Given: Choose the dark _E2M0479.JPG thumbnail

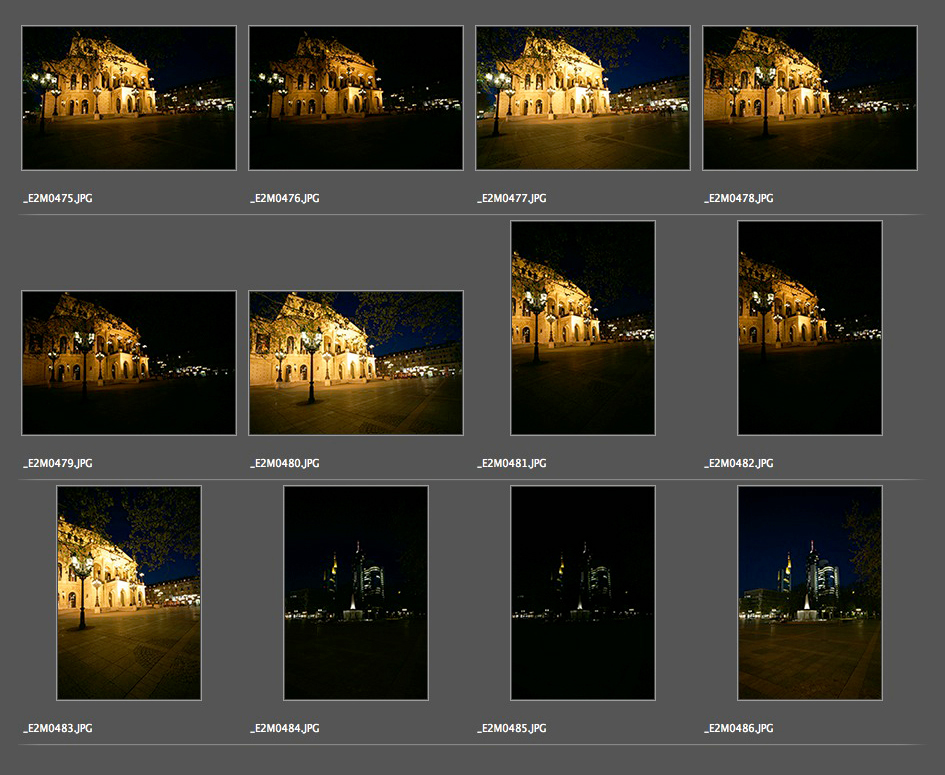Looking at the screenshot, I should (129, 363).
